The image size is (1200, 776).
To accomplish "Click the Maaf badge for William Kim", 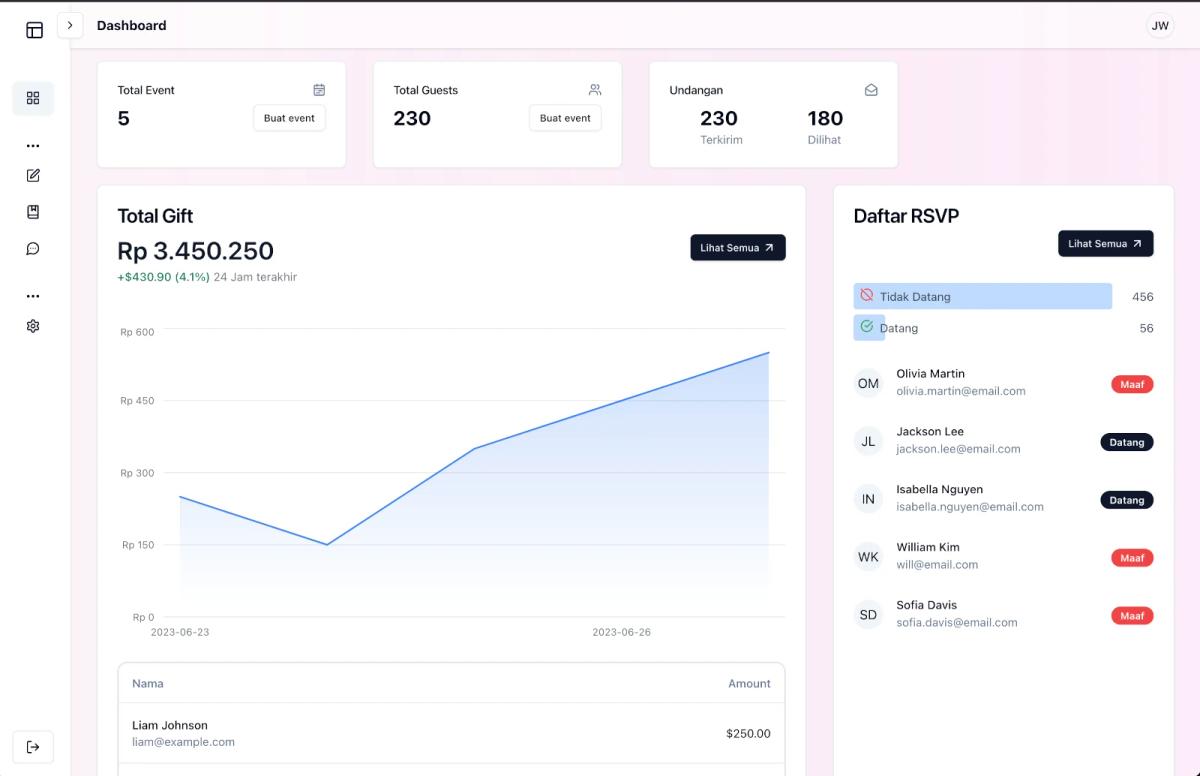I will tap(1132, 558).
